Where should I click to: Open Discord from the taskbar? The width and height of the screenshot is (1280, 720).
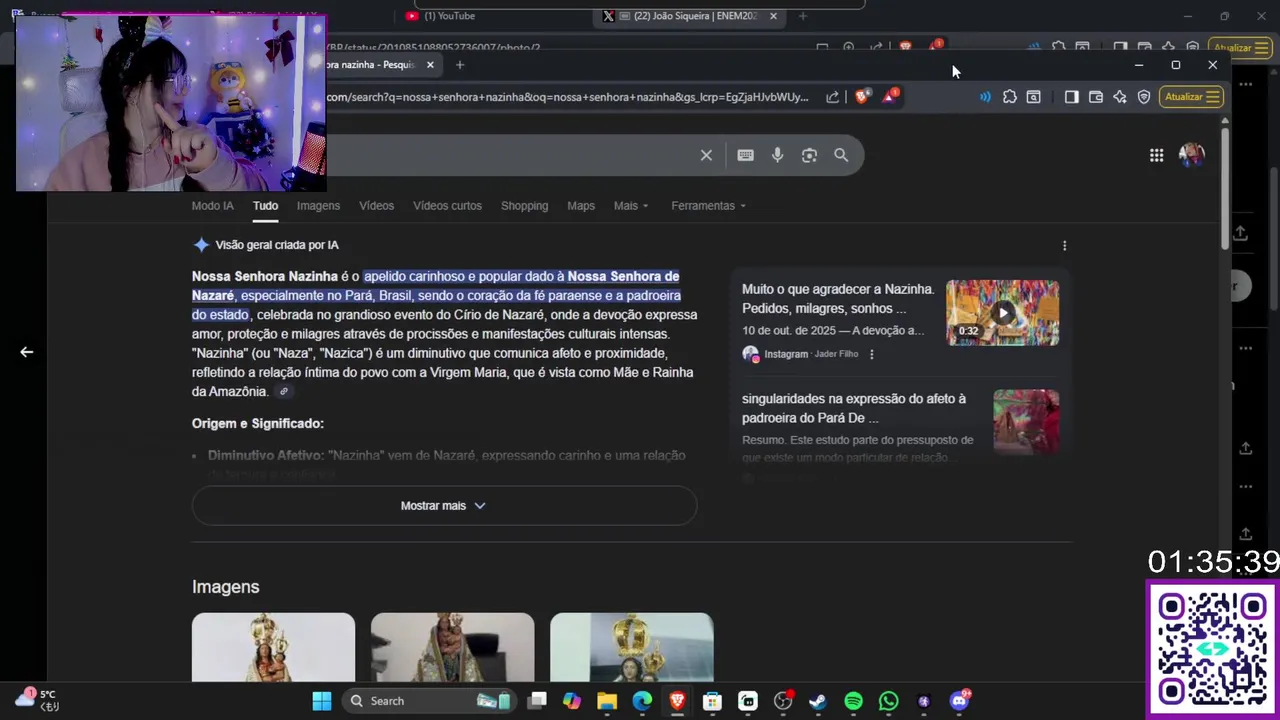click(x=959, y=700)
